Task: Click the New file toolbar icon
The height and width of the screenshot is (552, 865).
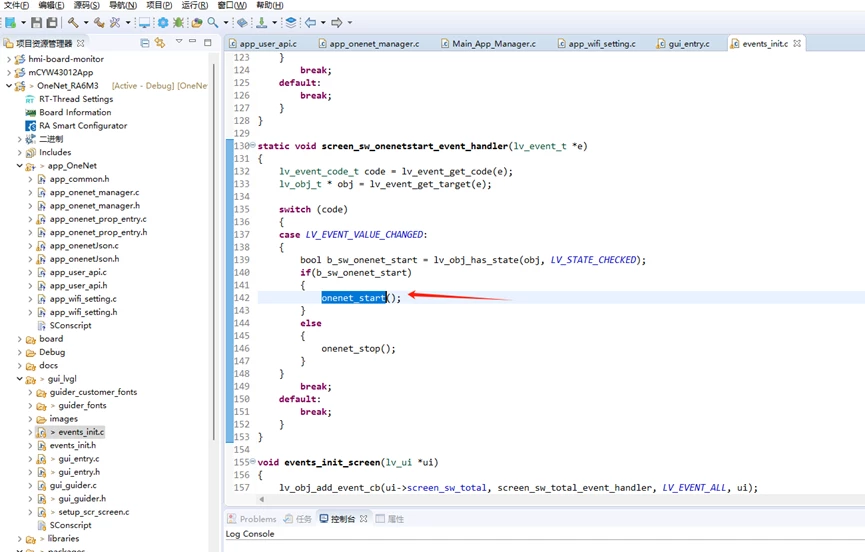Action: tap(10, 23)
